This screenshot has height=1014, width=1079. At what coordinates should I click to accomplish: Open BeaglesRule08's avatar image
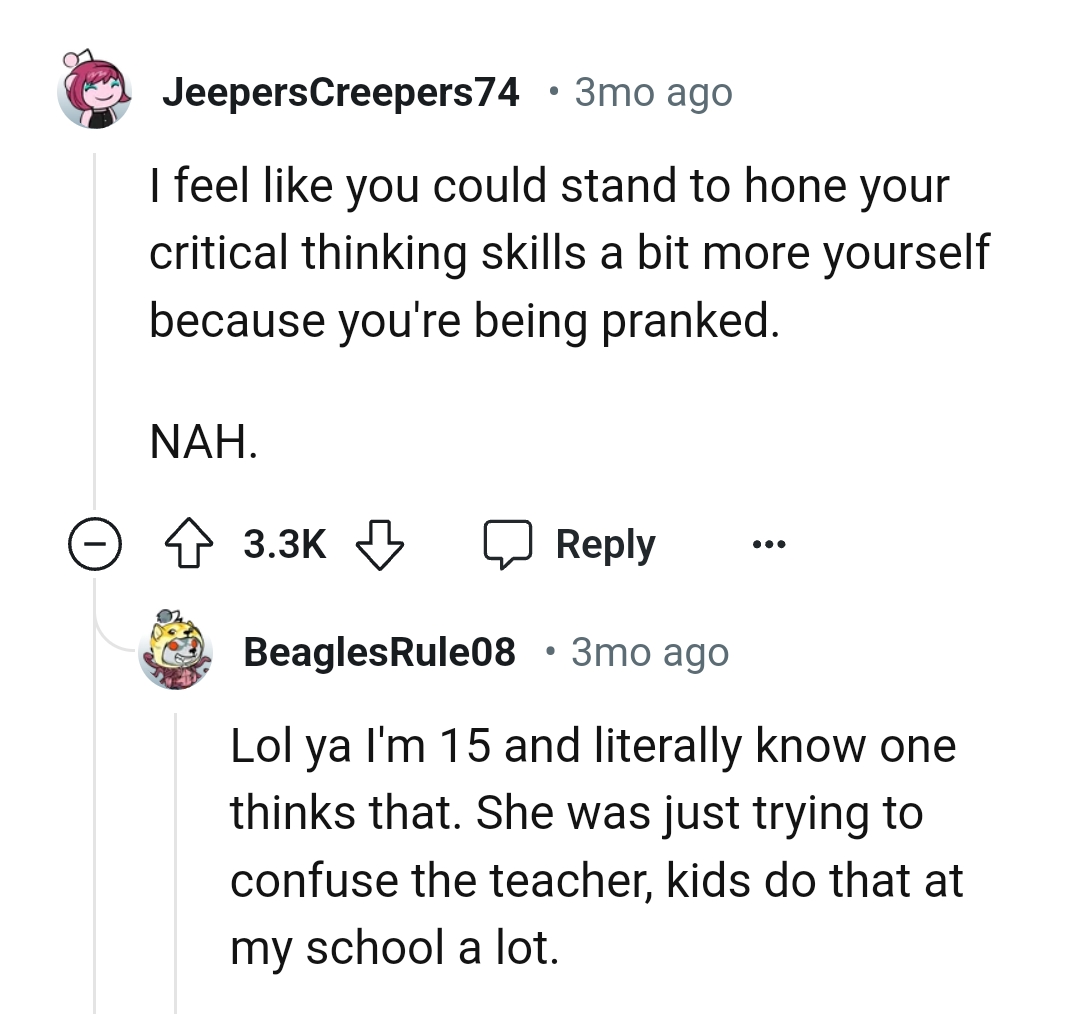(x=178, y=653)
